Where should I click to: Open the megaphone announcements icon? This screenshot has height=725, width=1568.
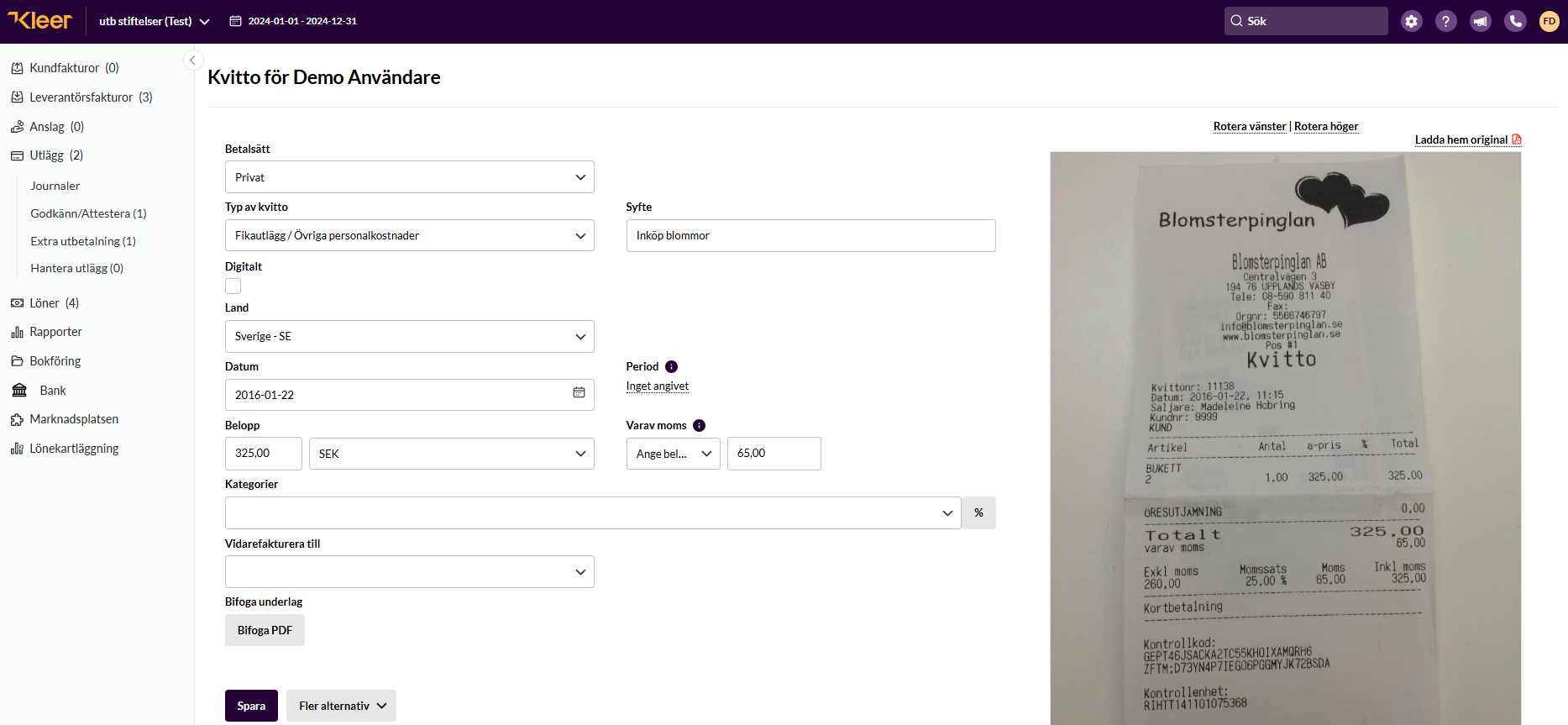(1481, 21)
